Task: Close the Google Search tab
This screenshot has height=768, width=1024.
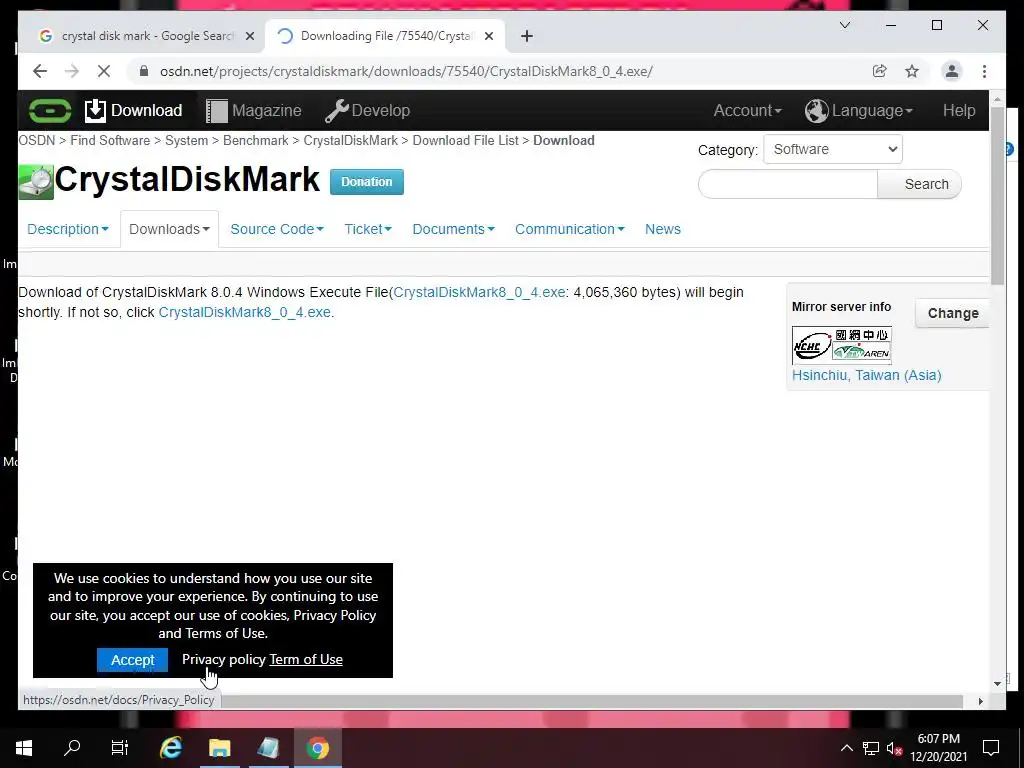Action: (249, 36)
